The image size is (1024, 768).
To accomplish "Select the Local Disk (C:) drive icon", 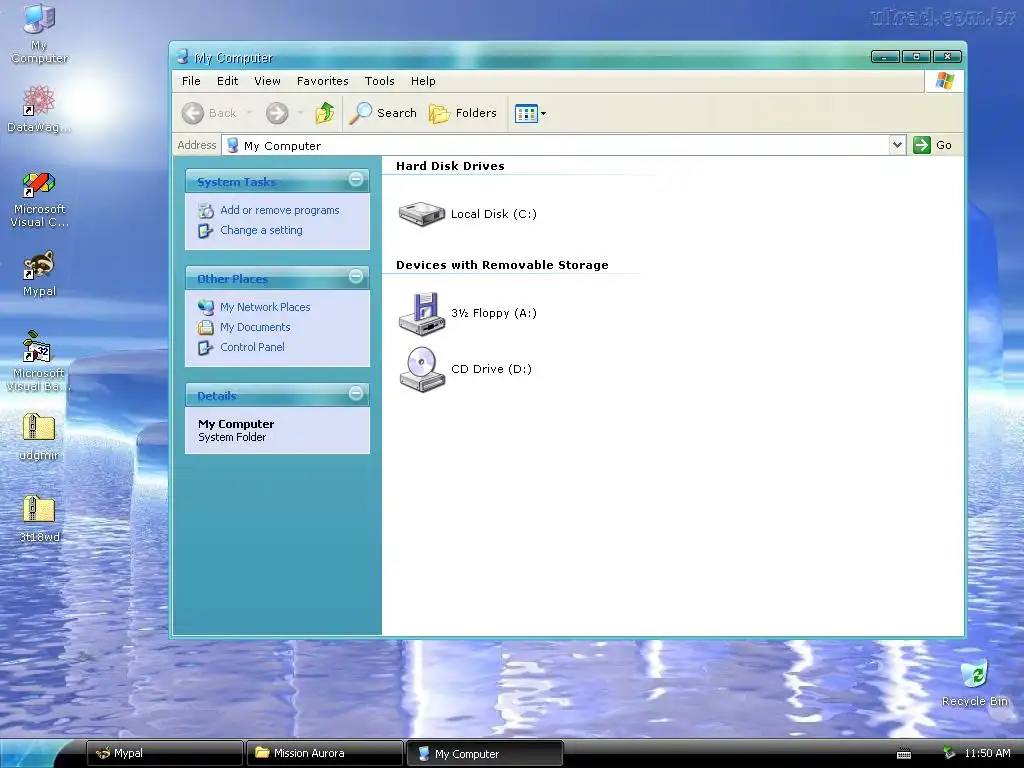I will coord(421,214).
